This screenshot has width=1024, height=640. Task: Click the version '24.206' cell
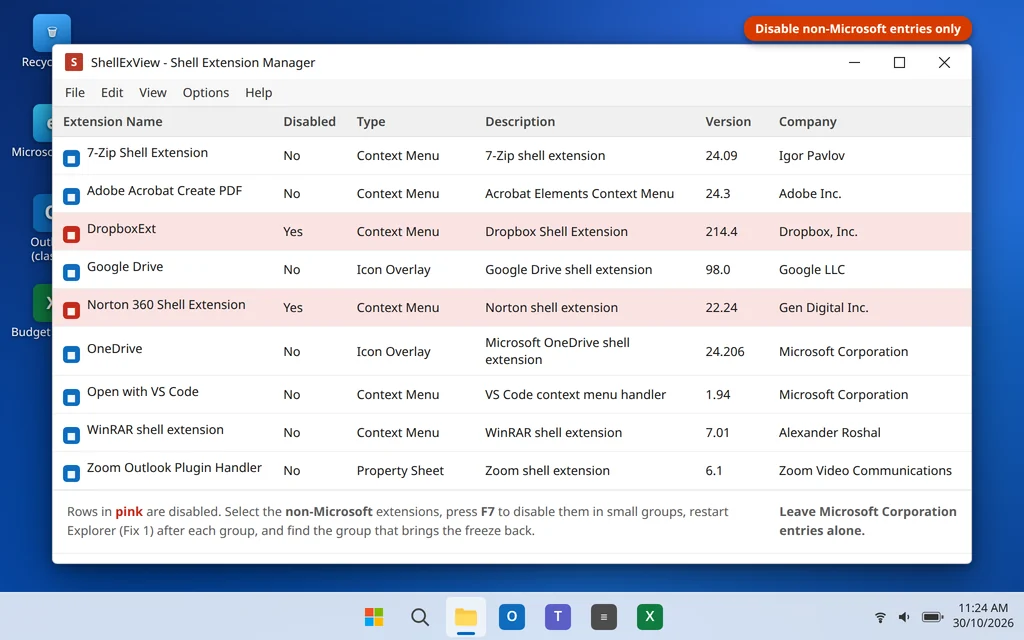point(725,351)
